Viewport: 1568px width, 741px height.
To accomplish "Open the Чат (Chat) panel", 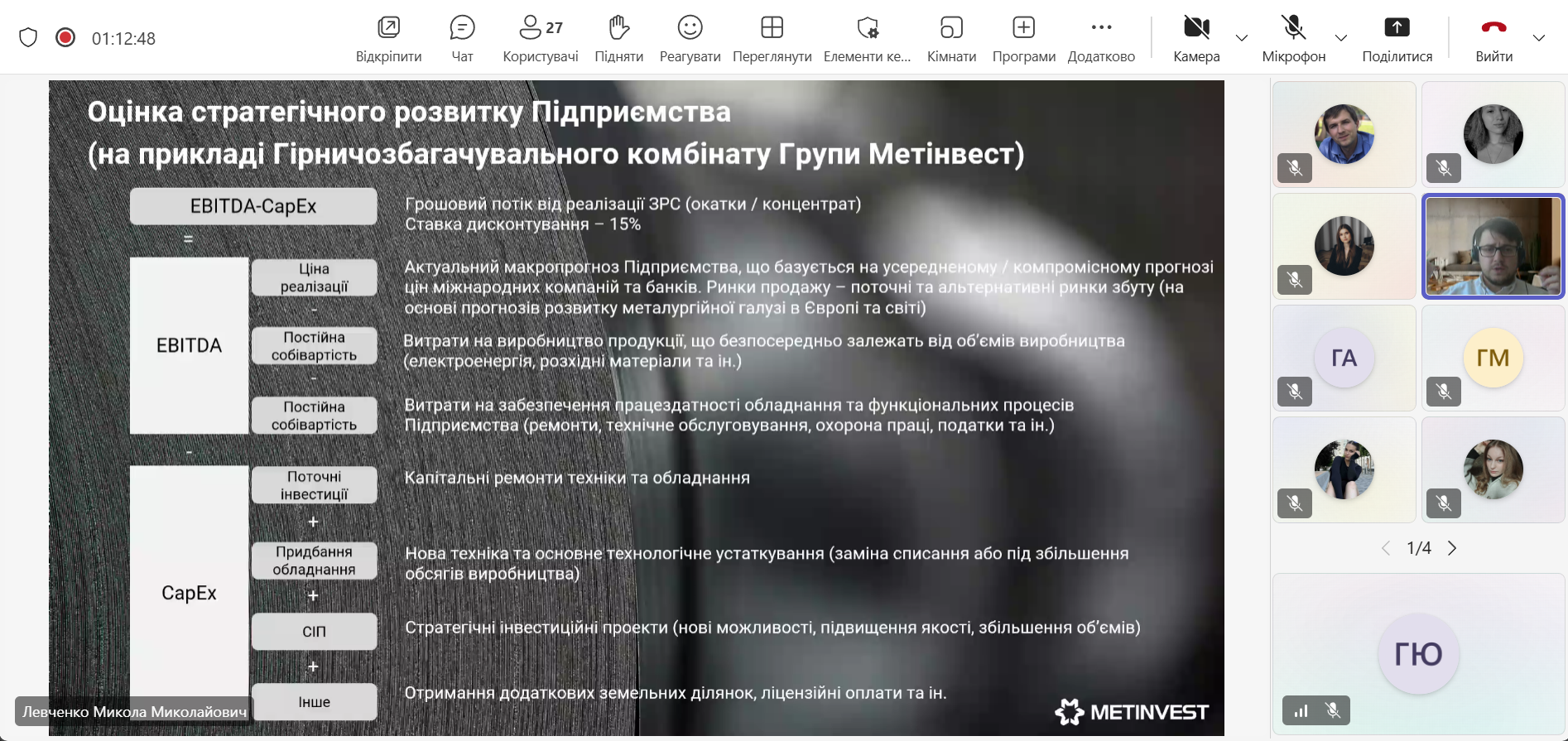I will (x=462, y=38).
